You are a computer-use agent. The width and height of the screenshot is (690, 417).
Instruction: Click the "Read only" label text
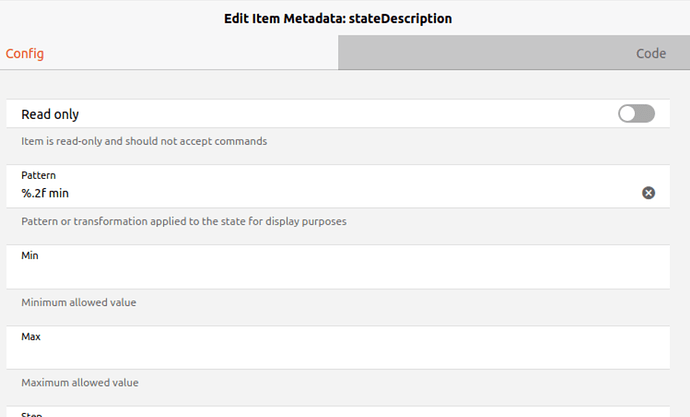pos(50,114)
